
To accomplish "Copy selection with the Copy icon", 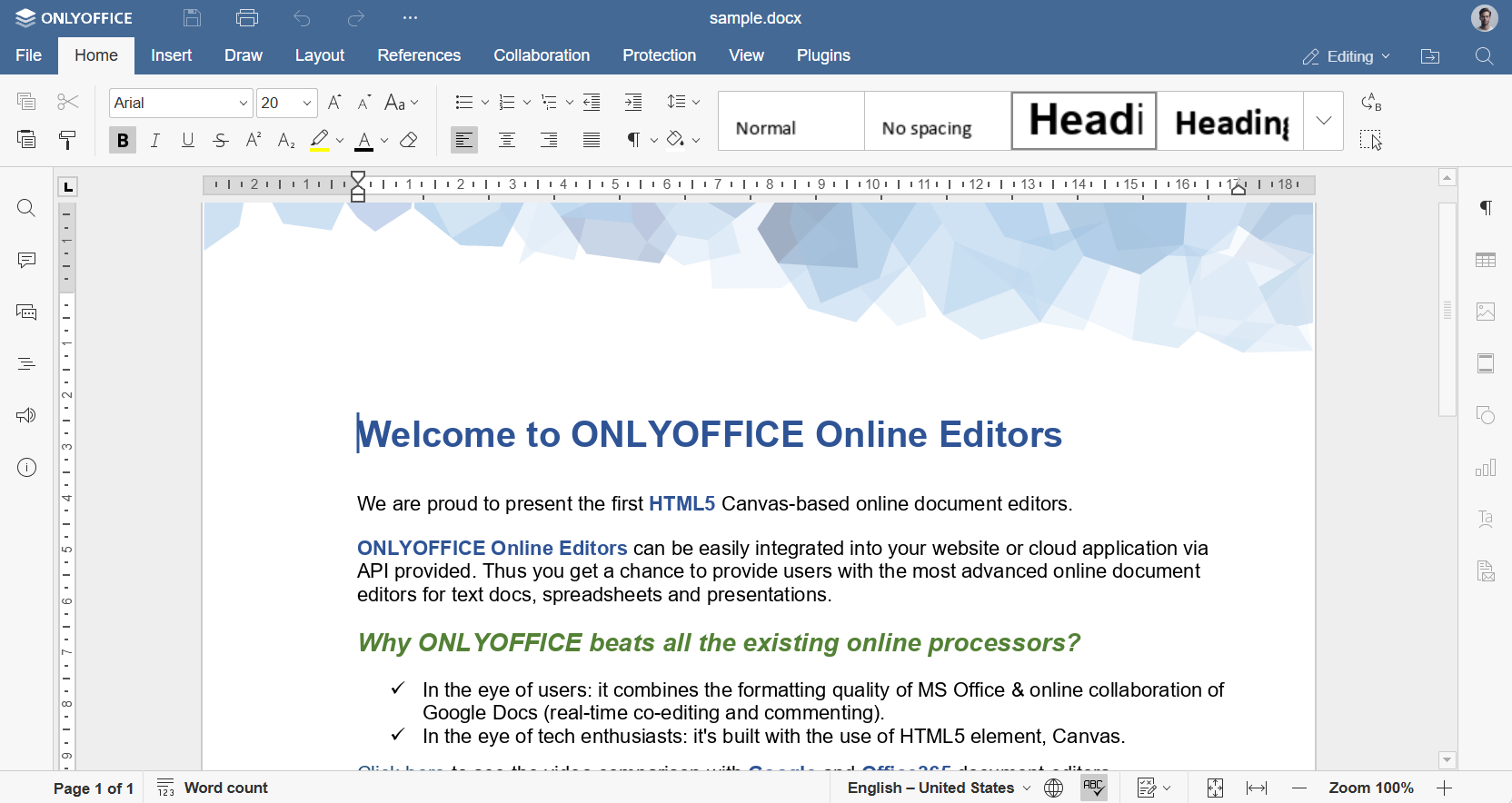I will [26, 102].
